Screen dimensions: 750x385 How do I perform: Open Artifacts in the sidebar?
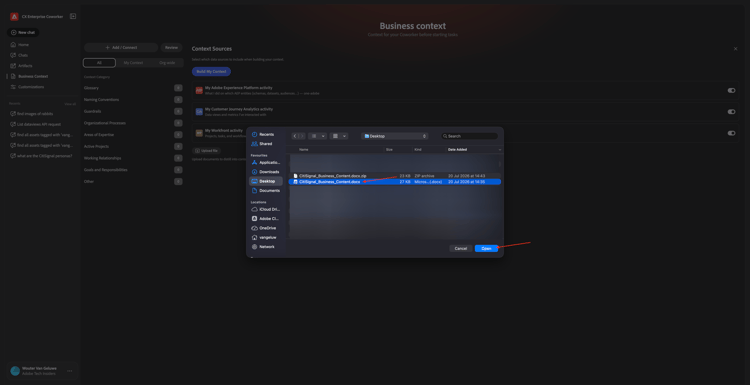tap(25, 66)
